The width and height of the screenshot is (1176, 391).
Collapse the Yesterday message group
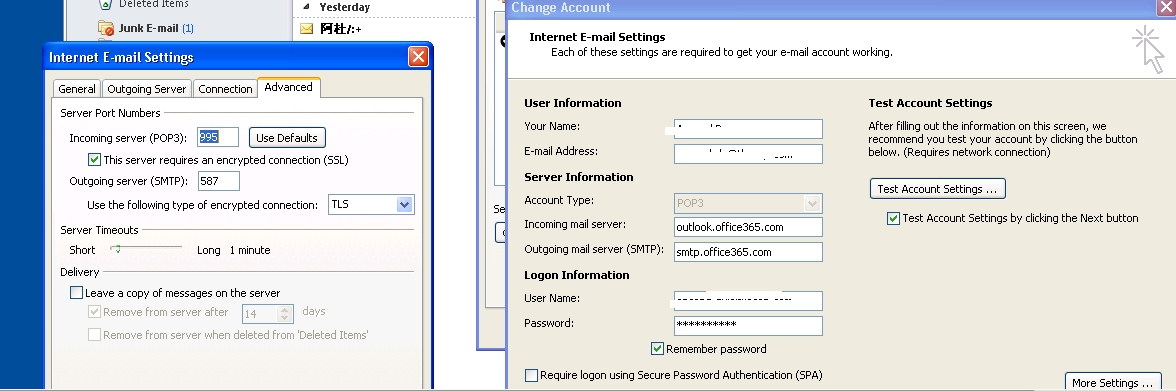tap(307, 7)
